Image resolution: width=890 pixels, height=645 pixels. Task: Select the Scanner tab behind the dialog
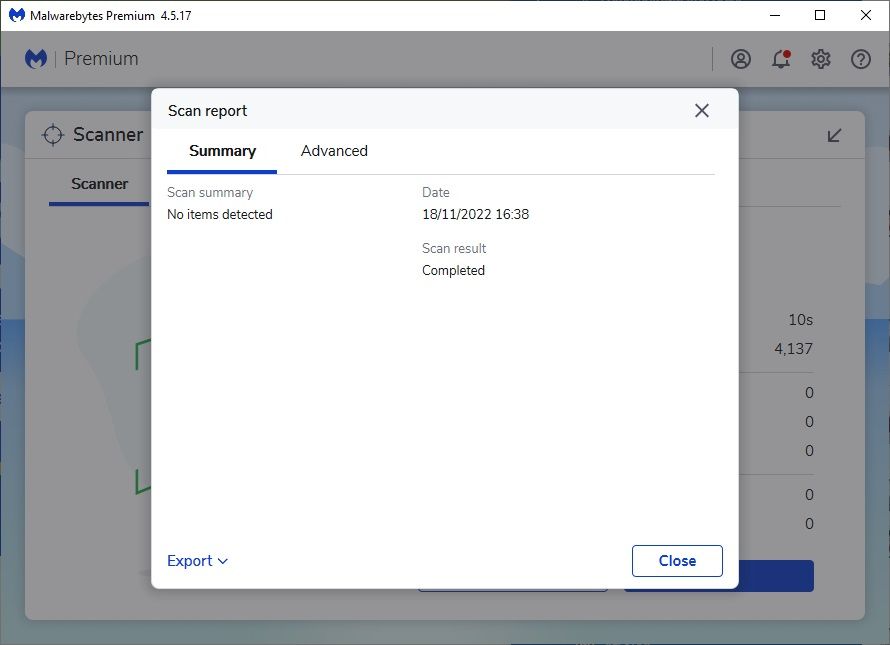tap(99, 184)
